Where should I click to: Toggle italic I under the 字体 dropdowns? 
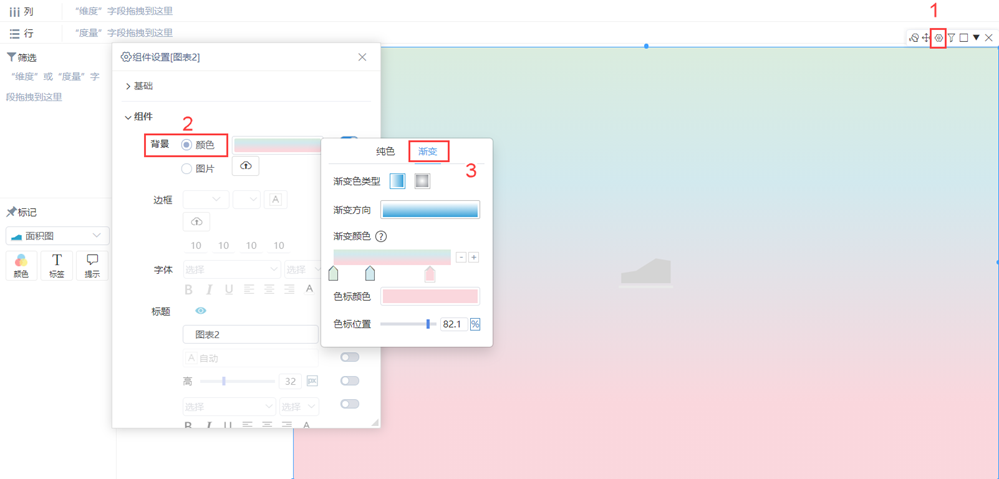click(x=209, y=289)
